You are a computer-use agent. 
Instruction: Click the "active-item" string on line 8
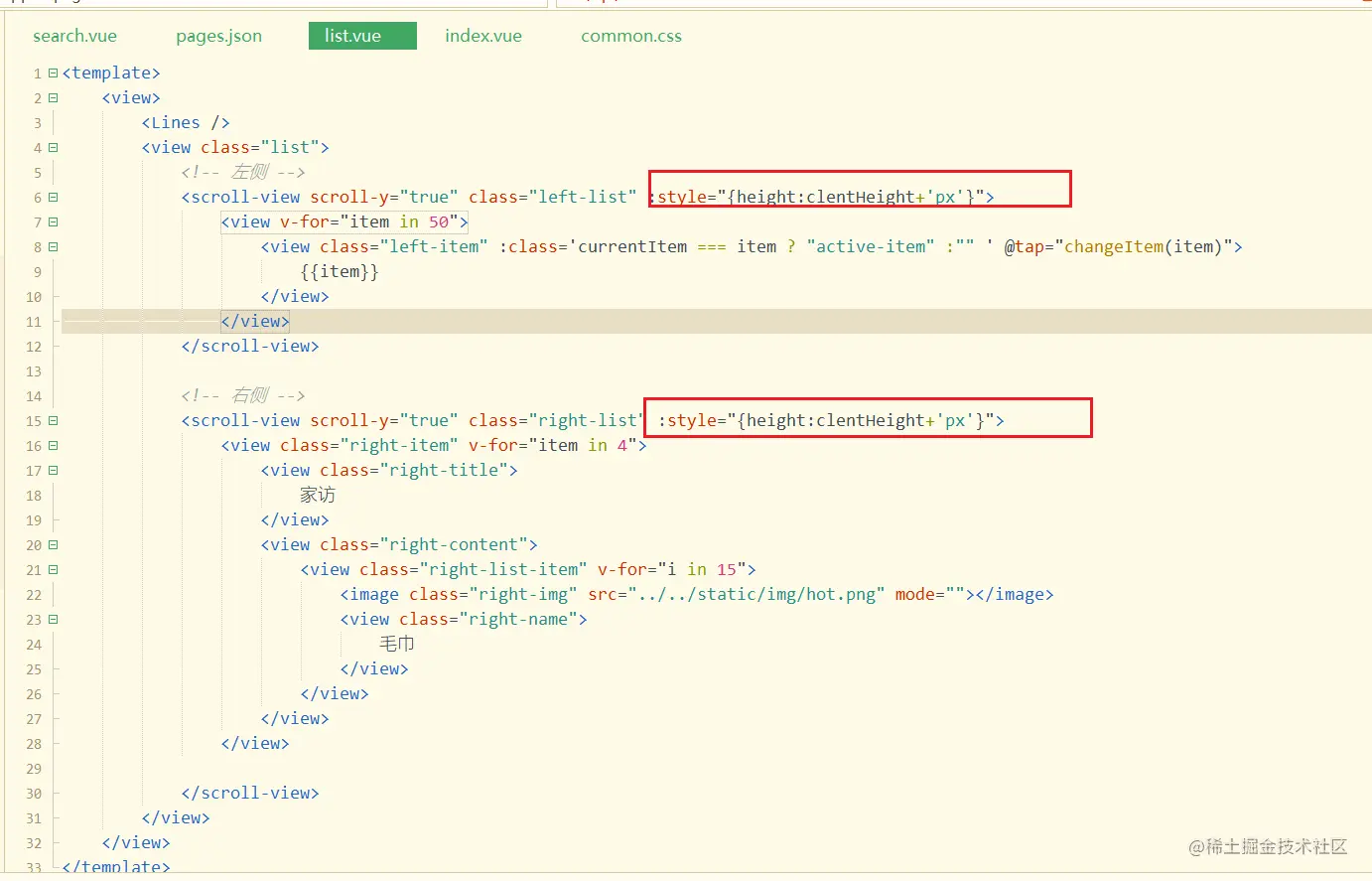871,246
